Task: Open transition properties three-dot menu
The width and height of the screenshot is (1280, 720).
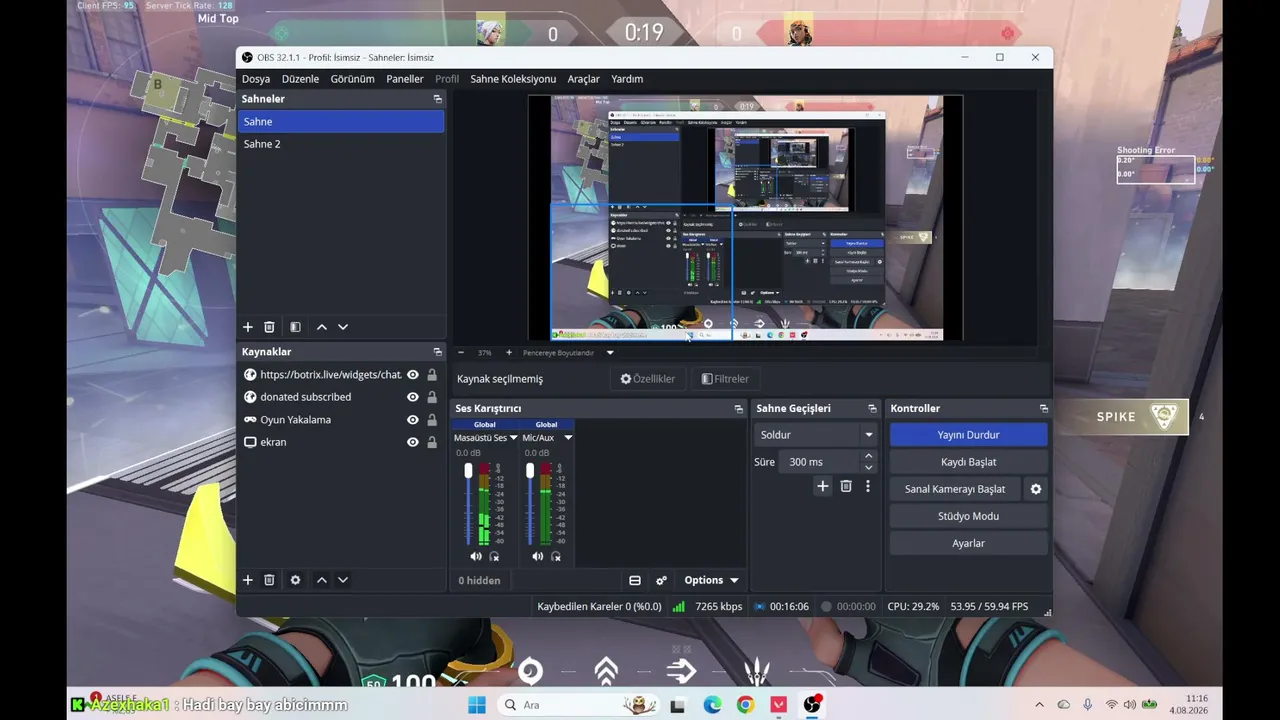Action: tap(868, 486)
